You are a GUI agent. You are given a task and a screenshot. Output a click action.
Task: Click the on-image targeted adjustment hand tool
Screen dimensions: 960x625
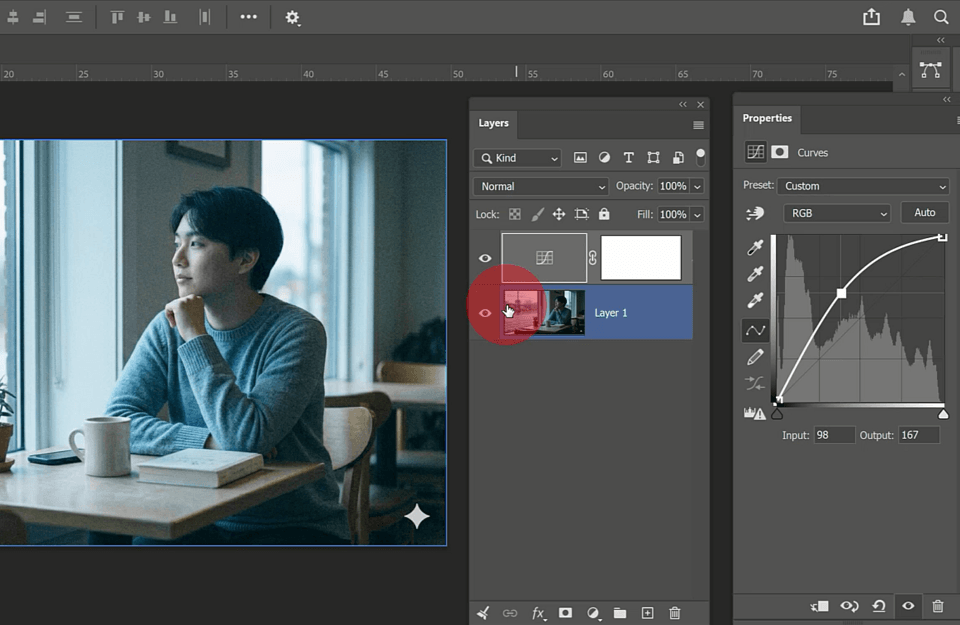pyautogui.click(x=755, y=213)
